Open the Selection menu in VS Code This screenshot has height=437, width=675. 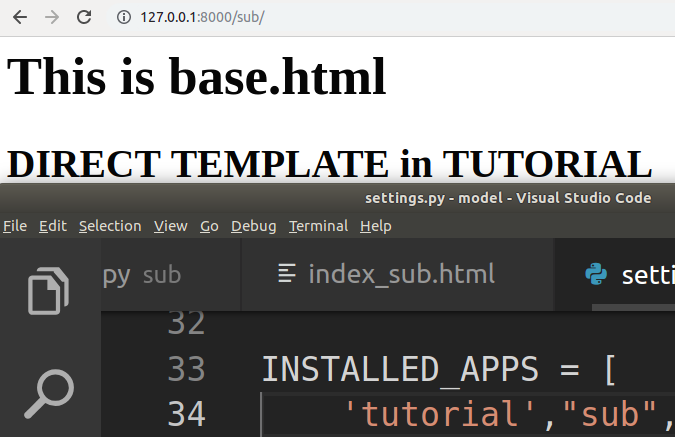110,226
